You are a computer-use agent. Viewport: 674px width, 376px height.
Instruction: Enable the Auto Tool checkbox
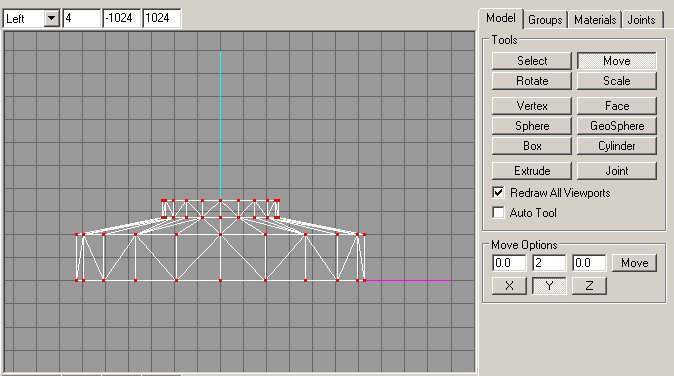pyautogui.click(x=498, y=212)
